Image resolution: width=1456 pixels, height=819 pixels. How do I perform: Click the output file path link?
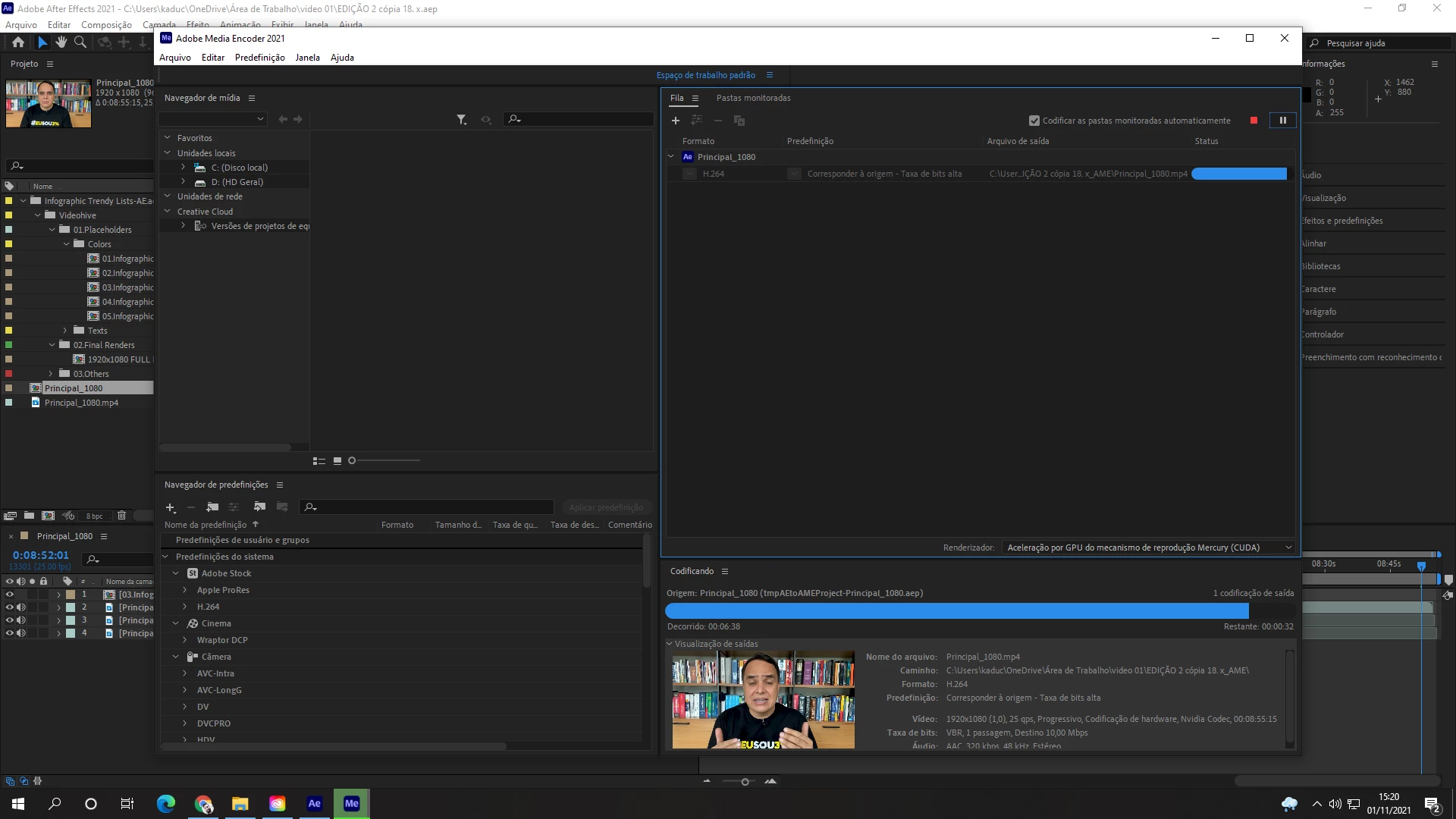pyautogui.click(x=1087, y=174)
